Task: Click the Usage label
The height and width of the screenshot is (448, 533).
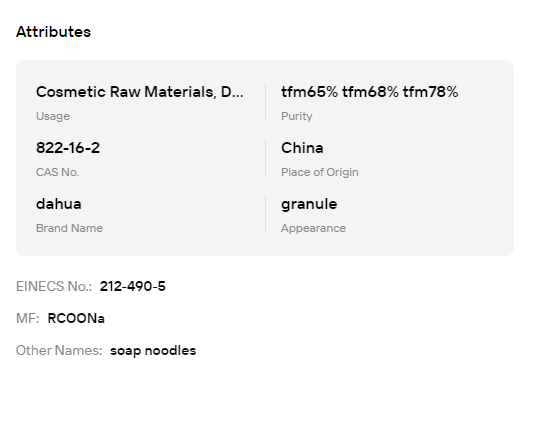Action: (x=53, y=116)
